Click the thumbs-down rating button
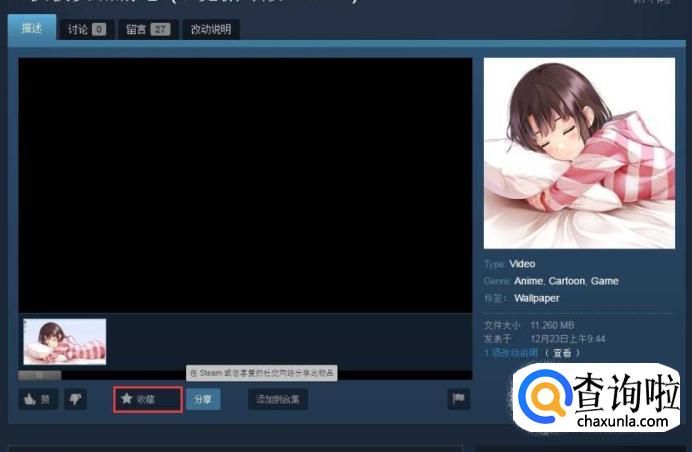Viewport: 692px width, 452px height. click(x=75, y=399)
